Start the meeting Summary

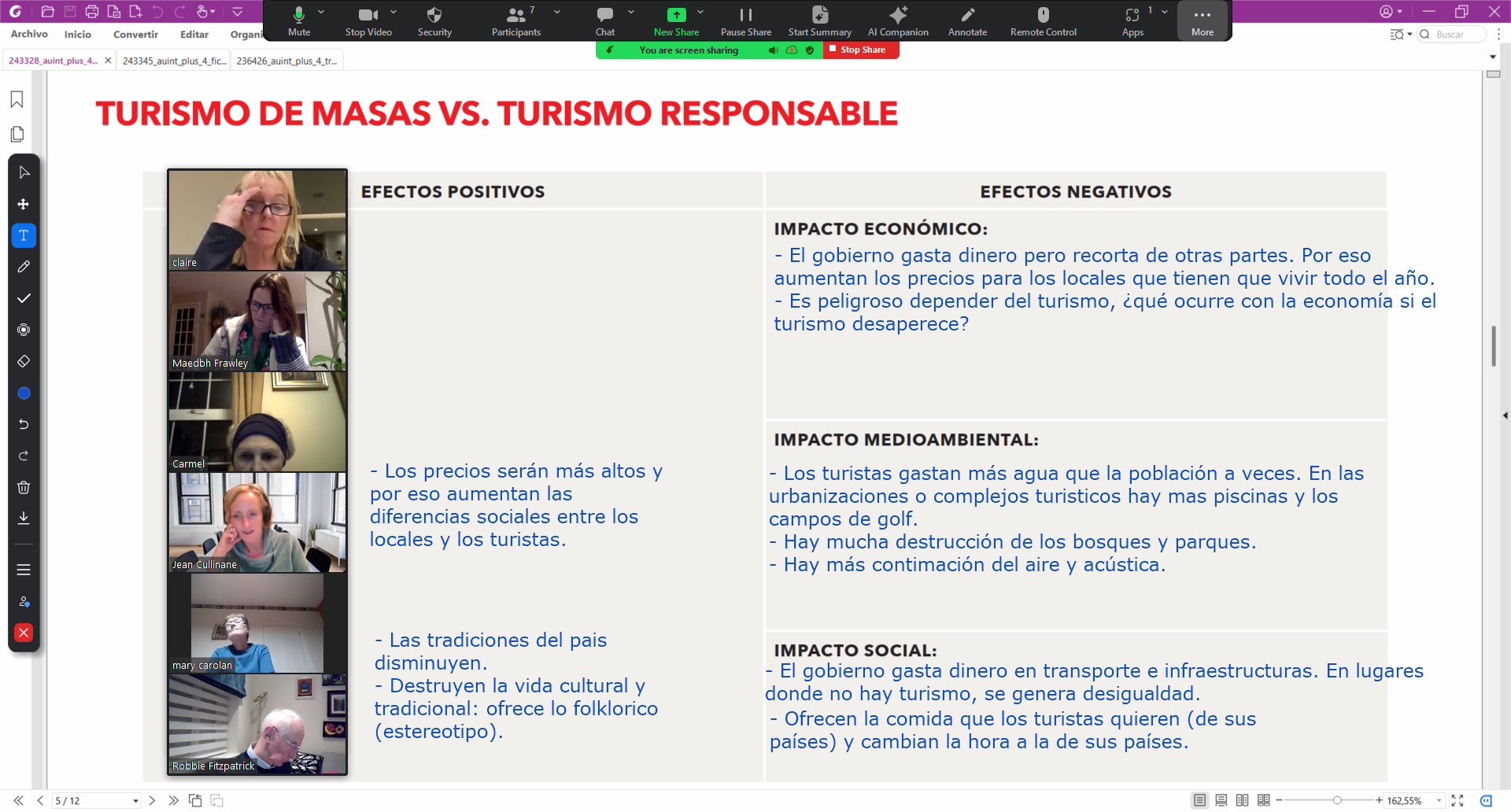coord(820,21)
